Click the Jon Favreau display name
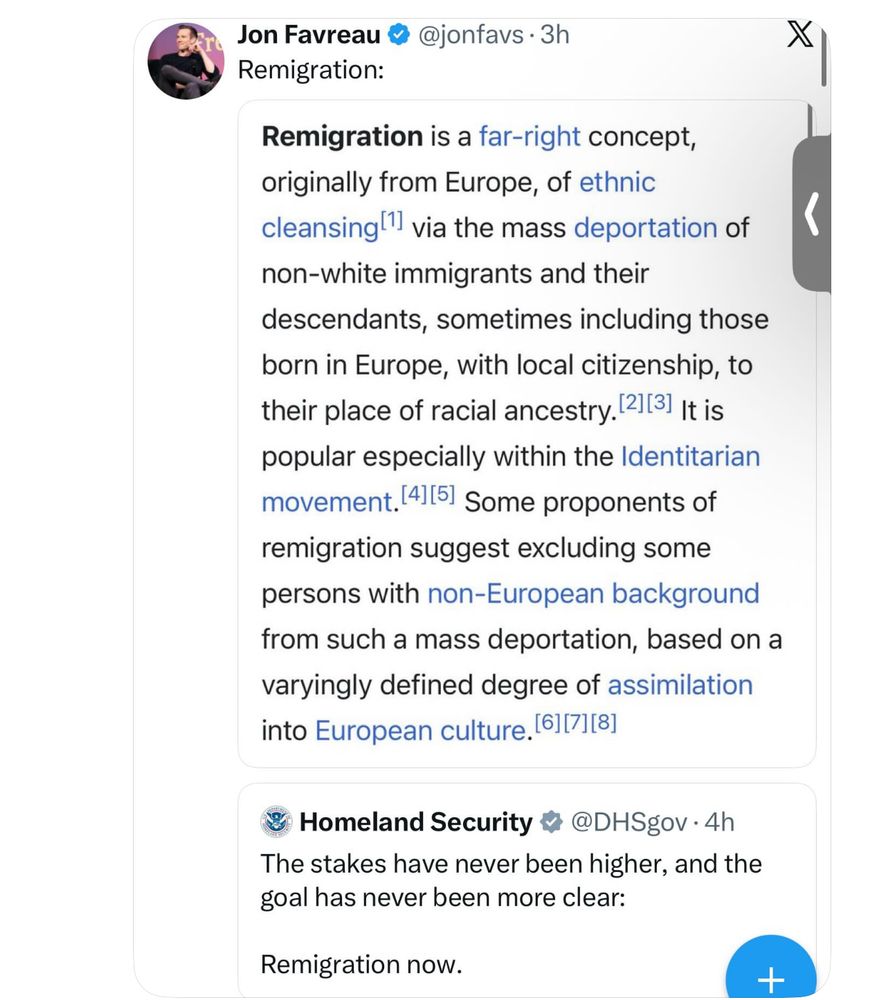This screenshot has width=893, height=1000. pyautogui.click(x=309, y=35)
